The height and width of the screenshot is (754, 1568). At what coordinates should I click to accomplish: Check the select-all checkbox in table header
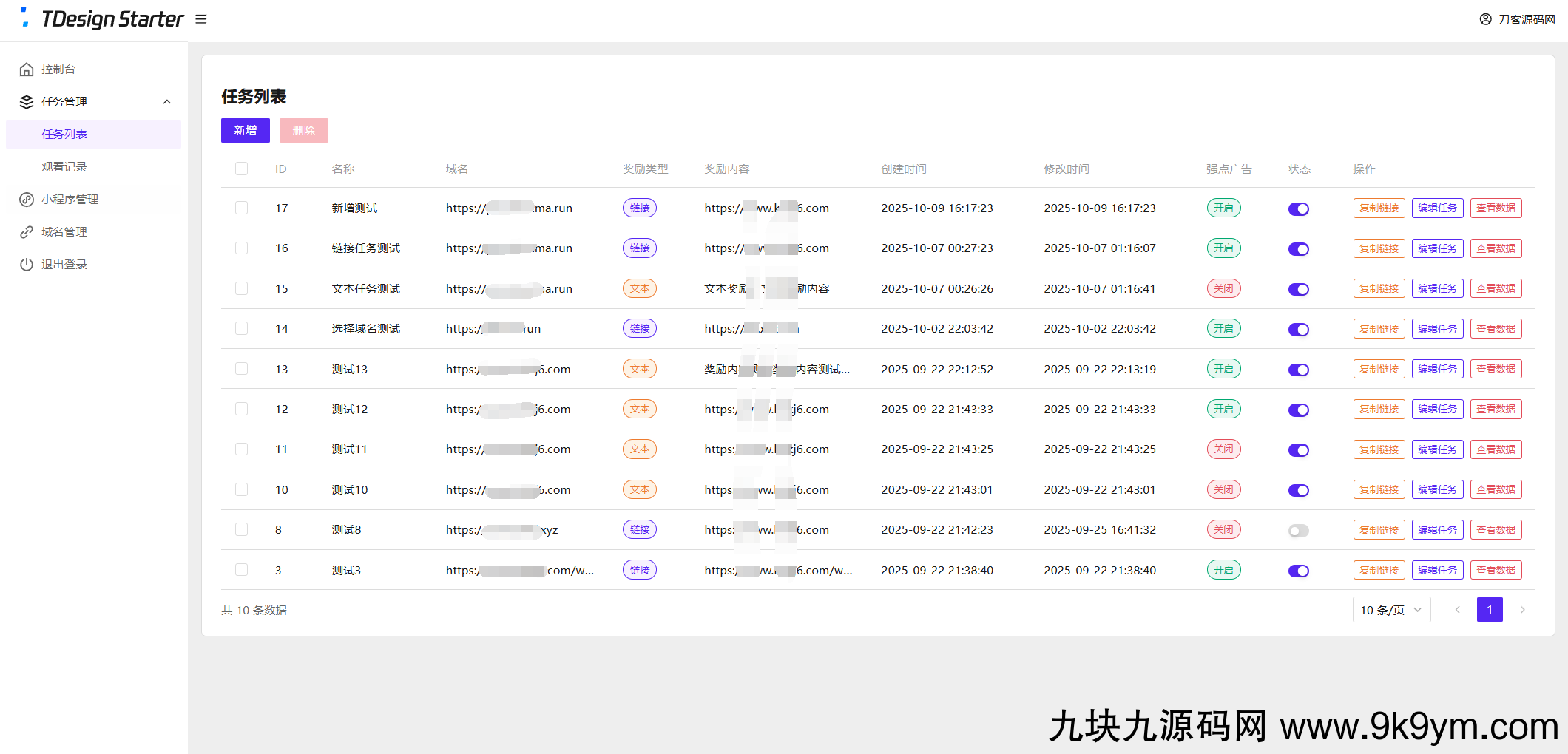(x=242, y=169)
